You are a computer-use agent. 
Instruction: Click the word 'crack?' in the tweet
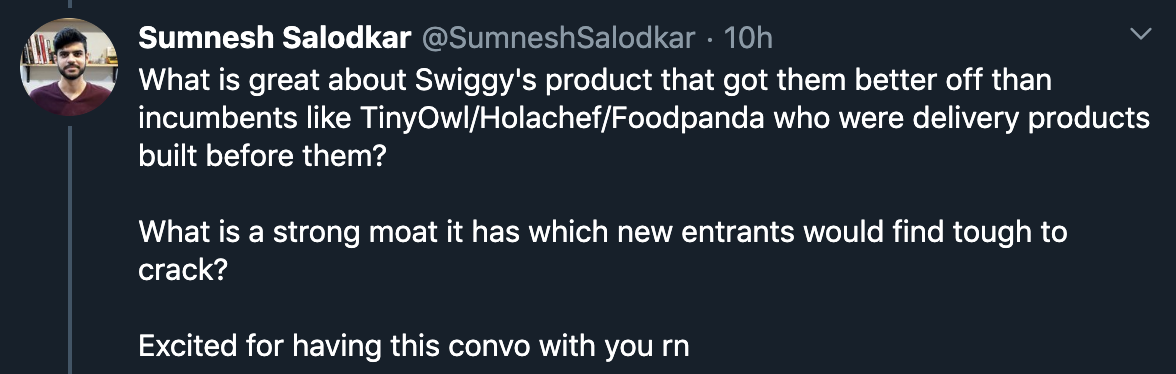[x=182, y=270]
